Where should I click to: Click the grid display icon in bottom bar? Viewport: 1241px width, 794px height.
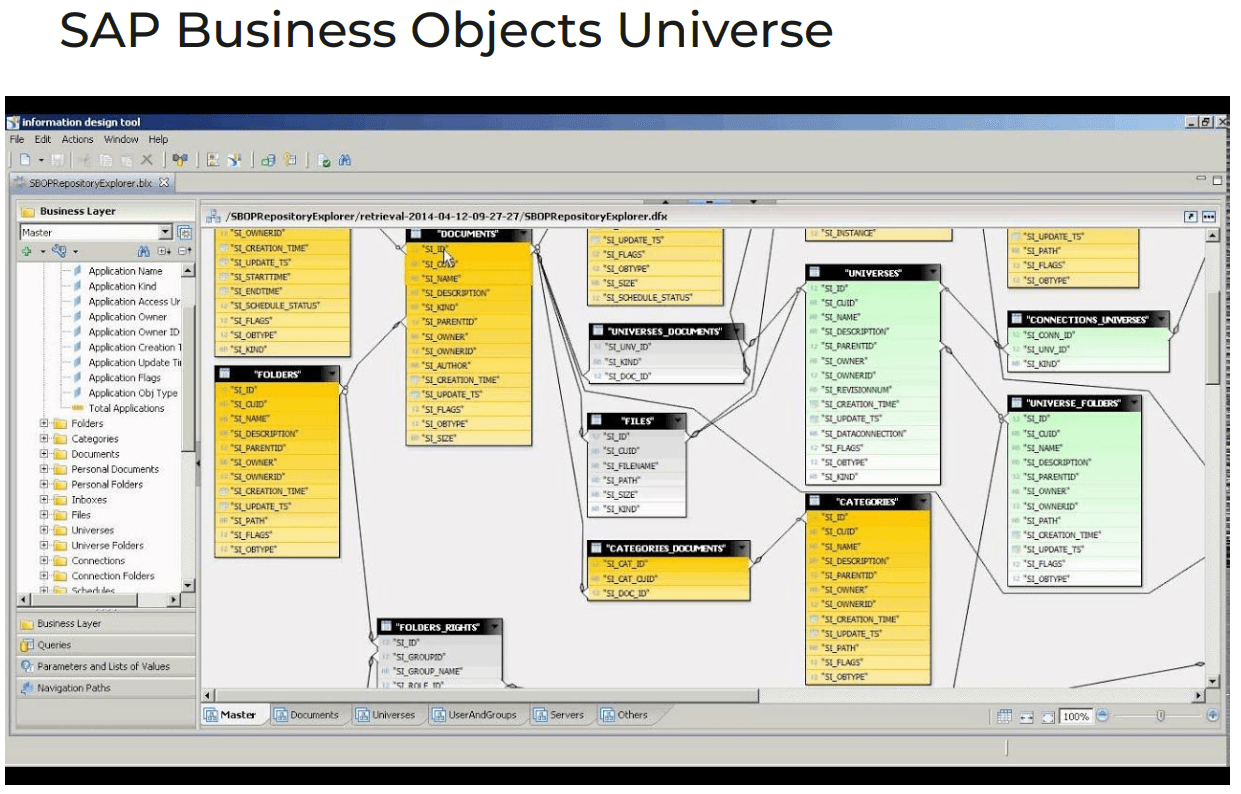pos(1004,716)
